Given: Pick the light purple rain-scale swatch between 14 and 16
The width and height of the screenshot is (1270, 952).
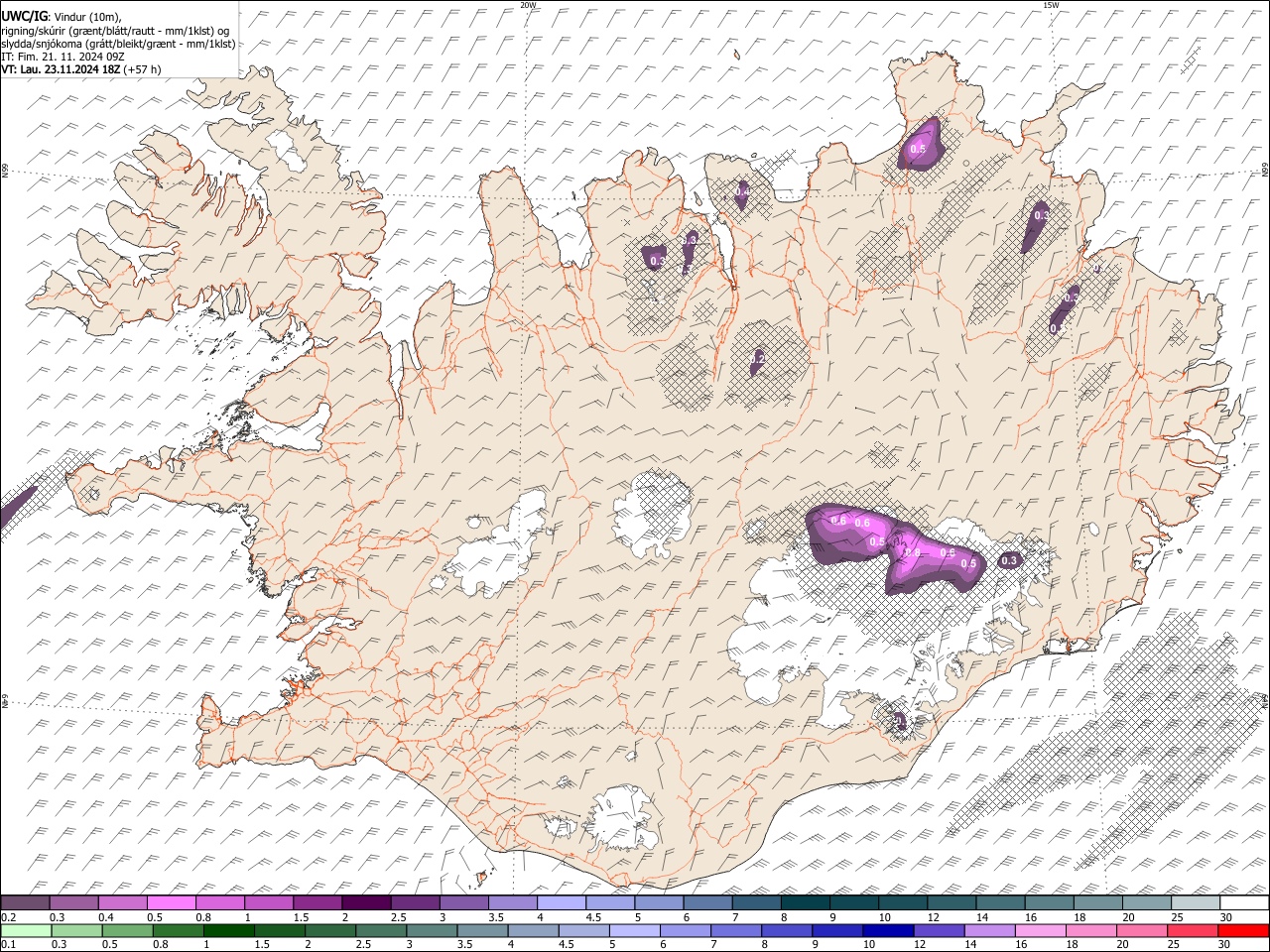Looking at the screenshot, I should pos(989,930).
